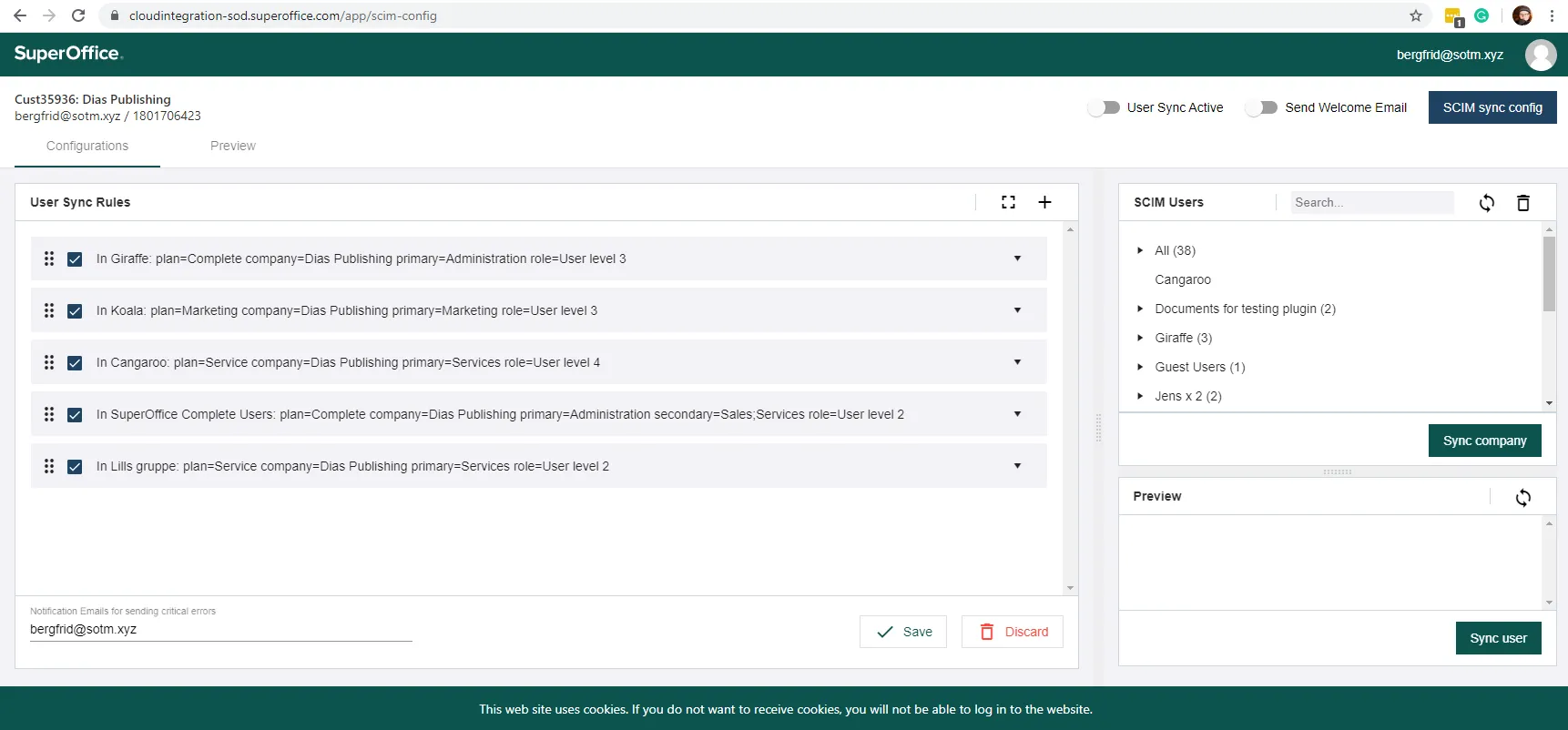Save the sync rule changes
The image size is (1568, 730).
(x=903, y=632)
